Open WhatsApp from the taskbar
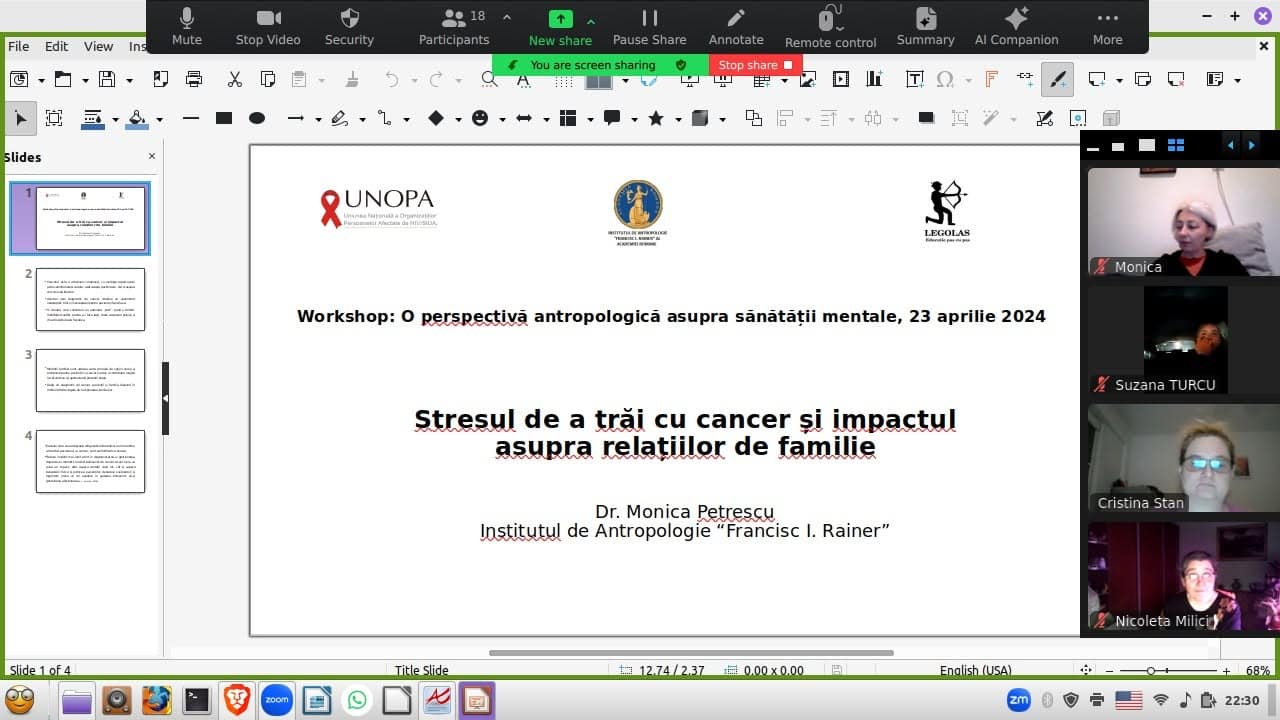Viewport: 1280px width, 720px height. 358,701
